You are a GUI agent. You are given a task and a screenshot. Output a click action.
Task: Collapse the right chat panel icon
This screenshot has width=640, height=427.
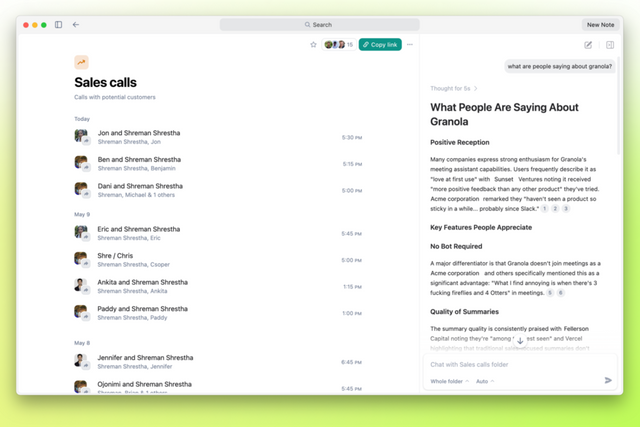coord(610,45)
